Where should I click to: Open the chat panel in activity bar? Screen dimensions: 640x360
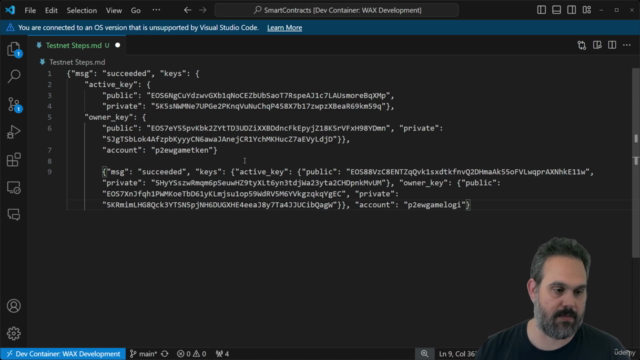pyautogui.click(x=14, y=215)
